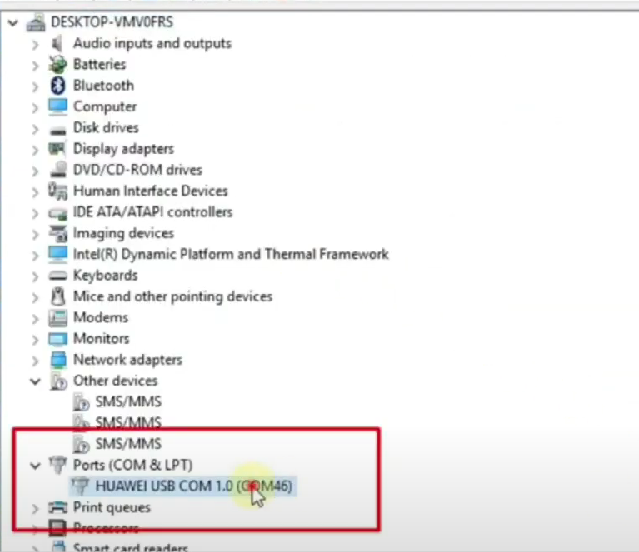Select the Other devices label

[115, 380]
